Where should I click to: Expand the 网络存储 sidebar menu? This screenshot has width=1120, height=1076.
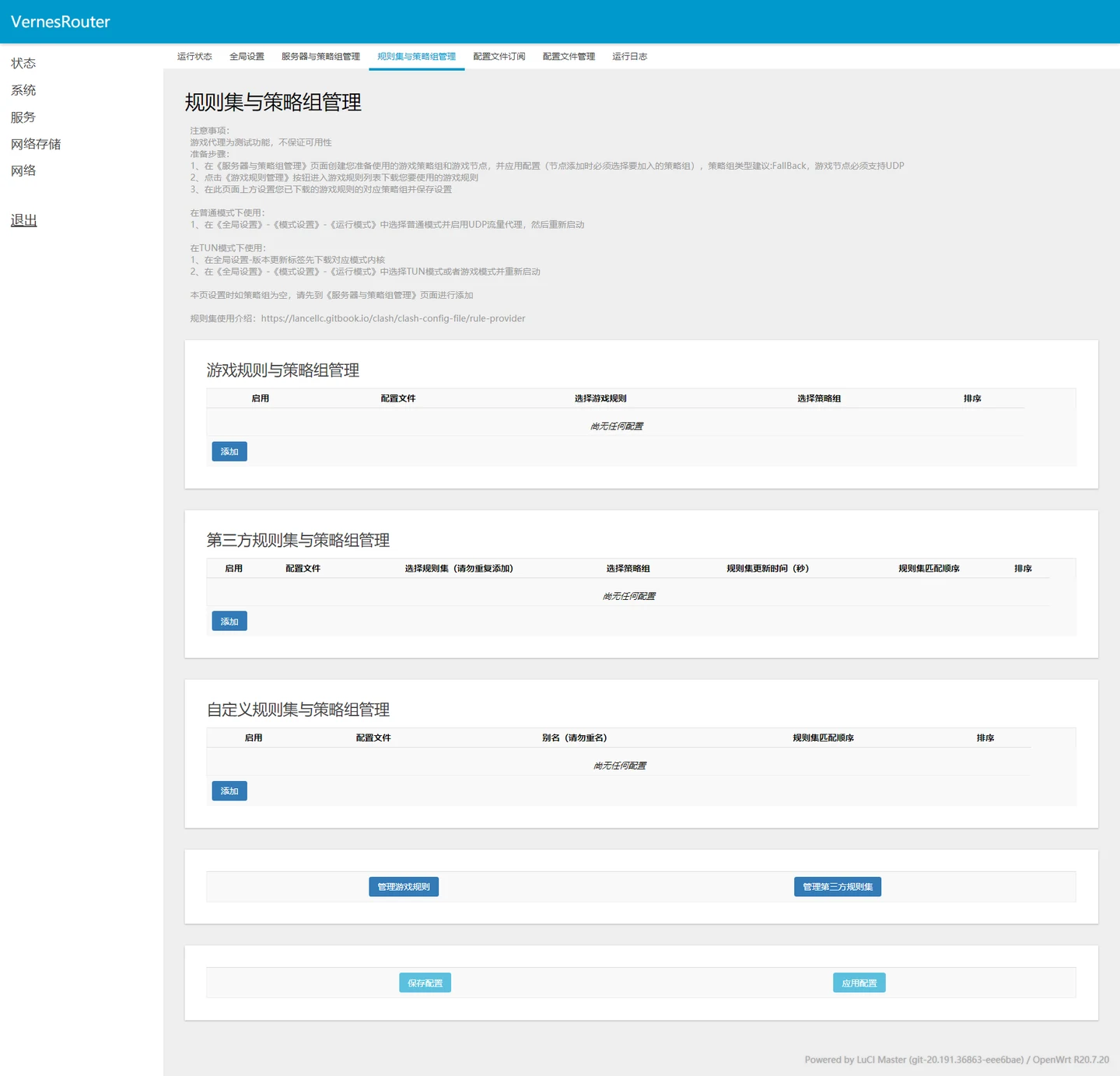point(36,144)
